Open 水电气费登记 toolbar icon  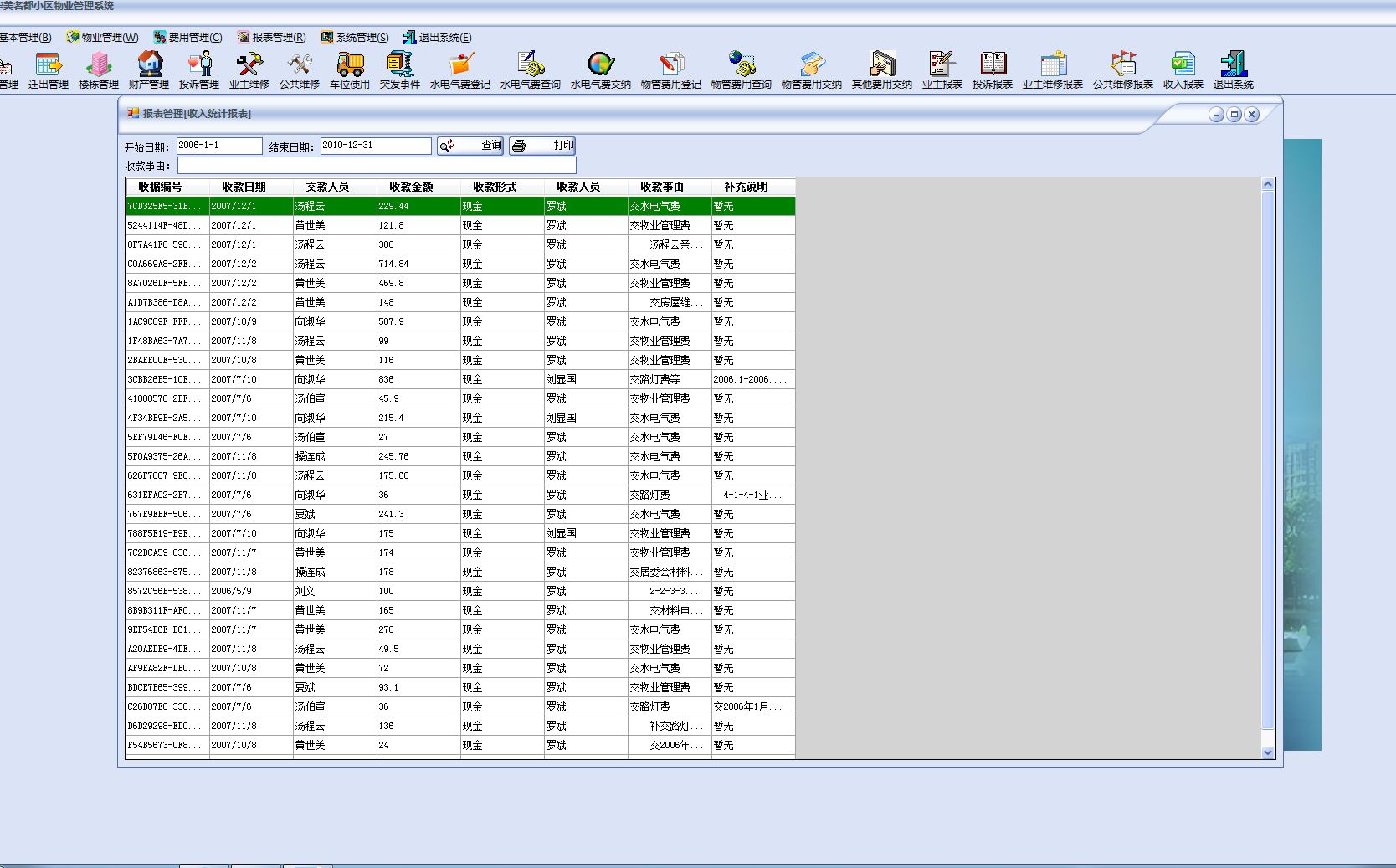(460, 70)
